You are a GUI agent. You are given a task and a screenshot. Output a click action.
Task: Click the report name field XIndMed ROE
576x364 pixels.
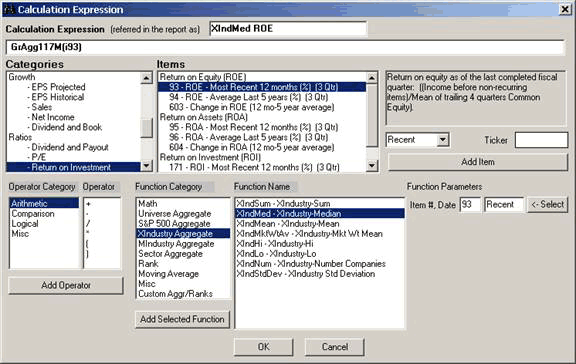[288, 29]
